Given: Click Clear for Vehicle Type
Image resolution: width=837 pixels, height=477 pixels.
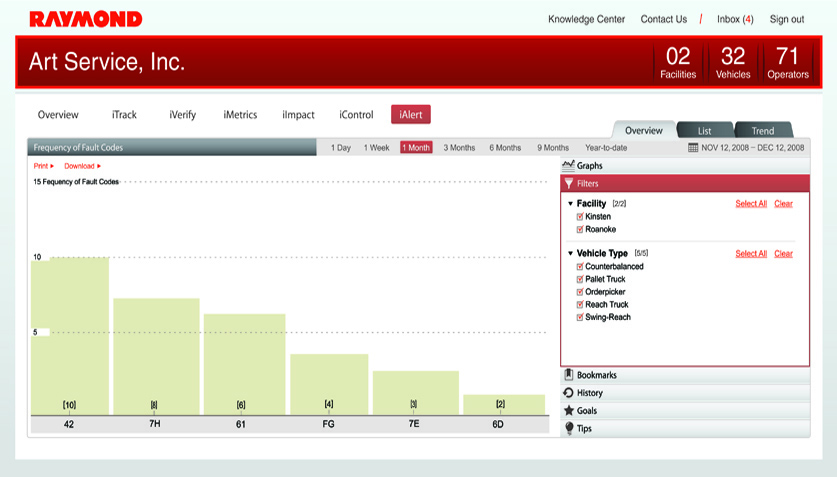Looking at the screenshot, I should point(784,253).
